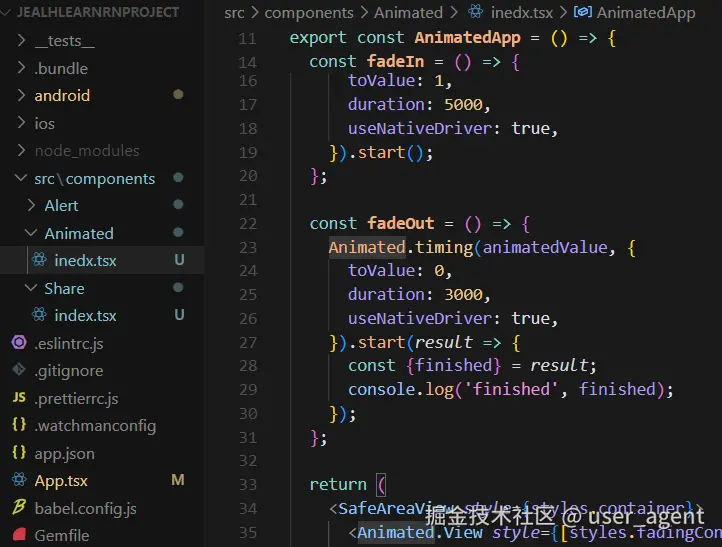
Task: Click the ESLint icon beside .eslintrc.js
Action: click(19, 343)
